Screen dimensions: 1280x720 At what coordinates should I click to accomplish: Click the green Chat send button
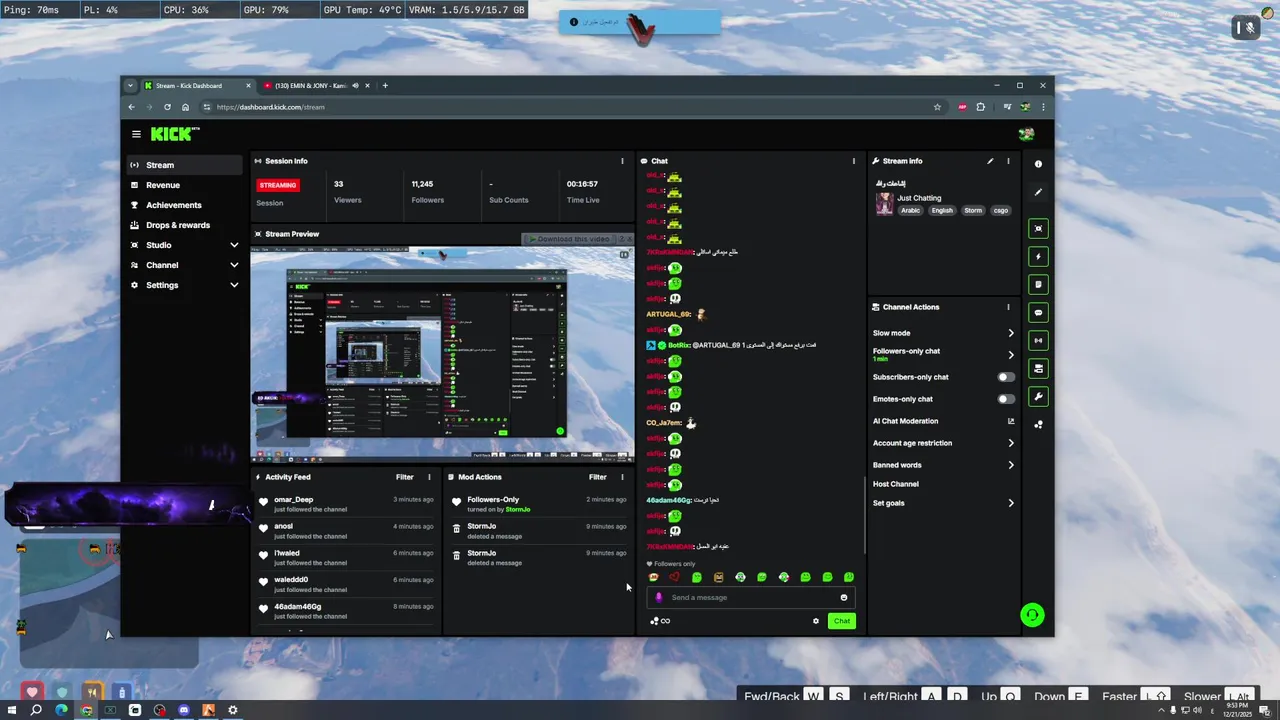(x=842, y=621)
